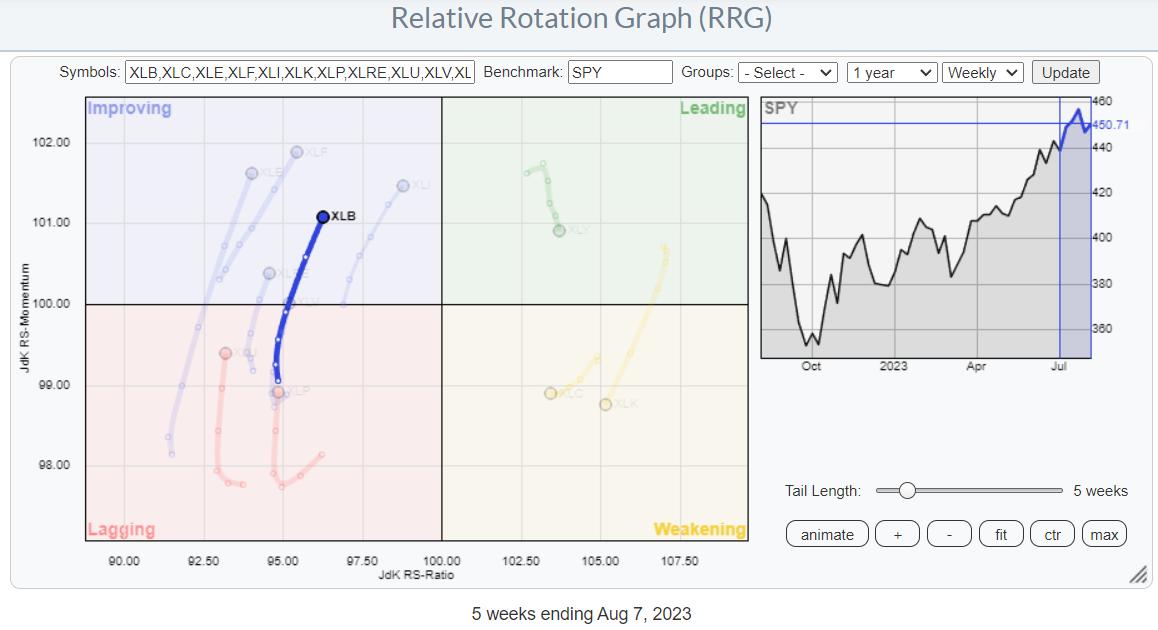Select the XLF tail endpoint marker
The height and width of the screenshot is (630, 1158).
(x=296, y=152)
